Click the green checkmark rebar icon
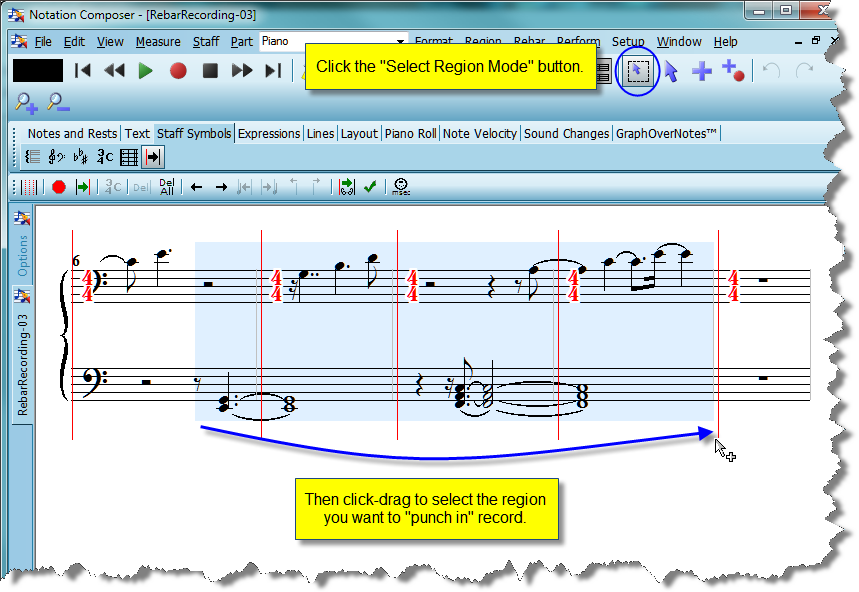 point(370,187)
